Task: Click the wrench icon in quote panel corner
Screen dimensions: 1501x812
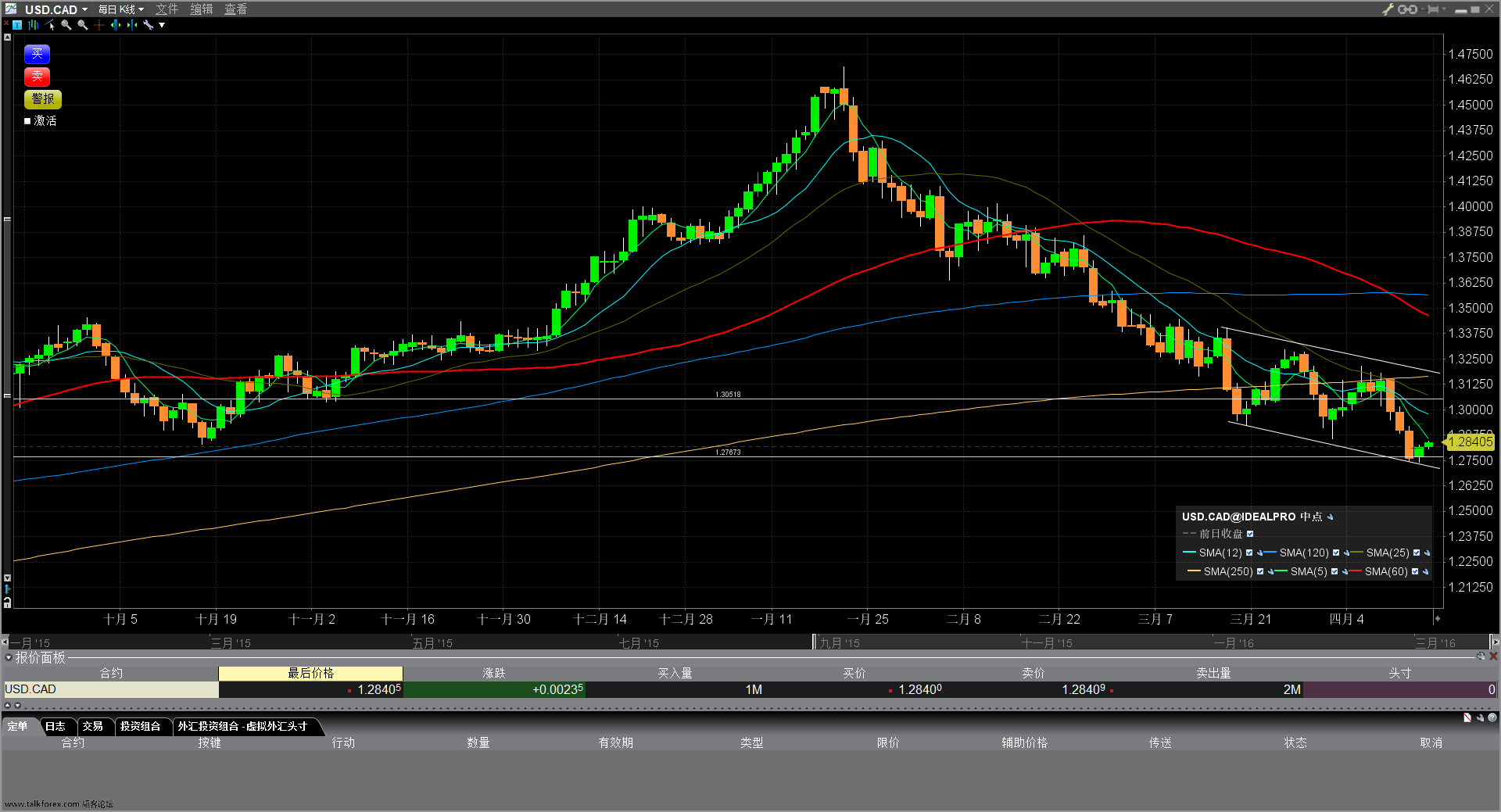Action: point(1481,656)
